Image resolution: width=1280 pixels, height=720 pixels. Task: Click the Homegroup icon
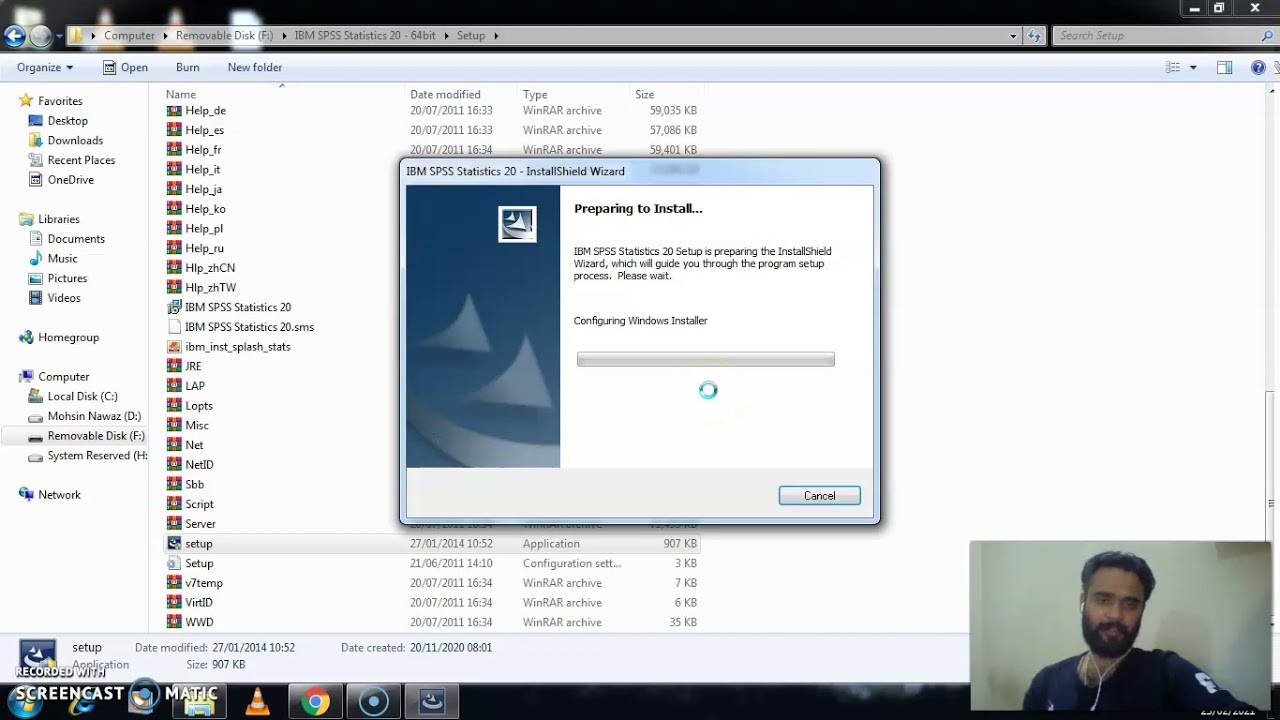25,337
